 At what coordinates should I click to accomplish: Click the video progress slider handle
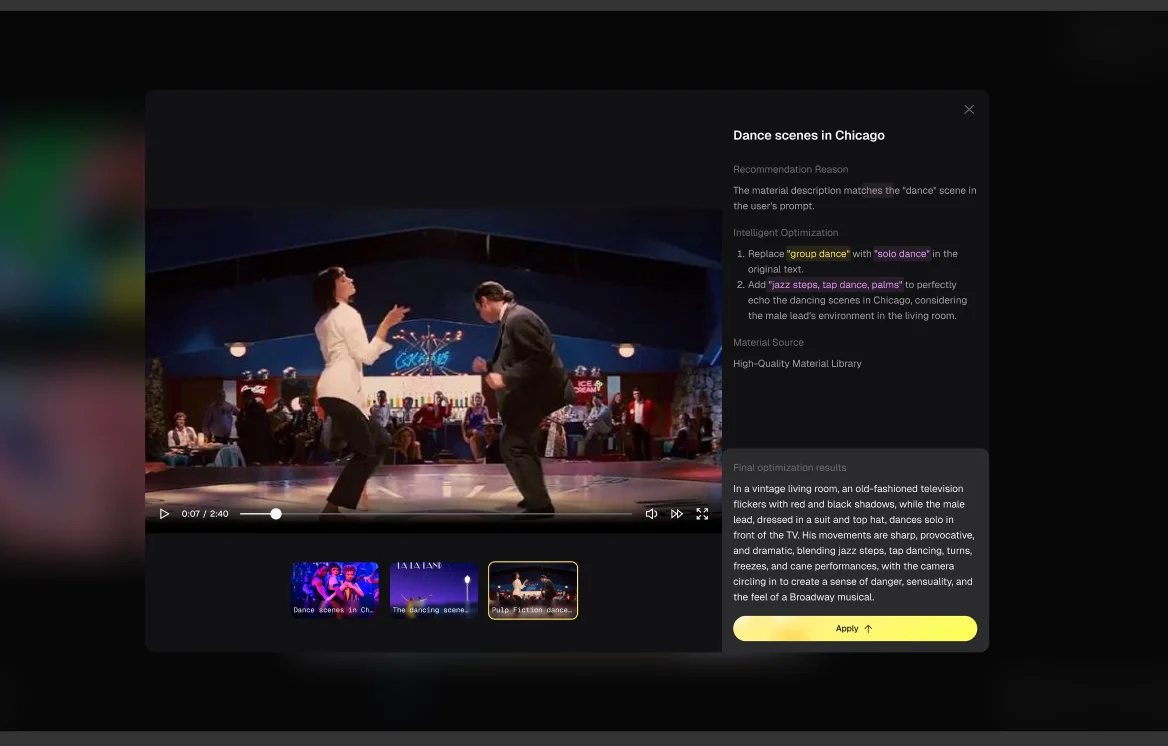pos(276,513)
